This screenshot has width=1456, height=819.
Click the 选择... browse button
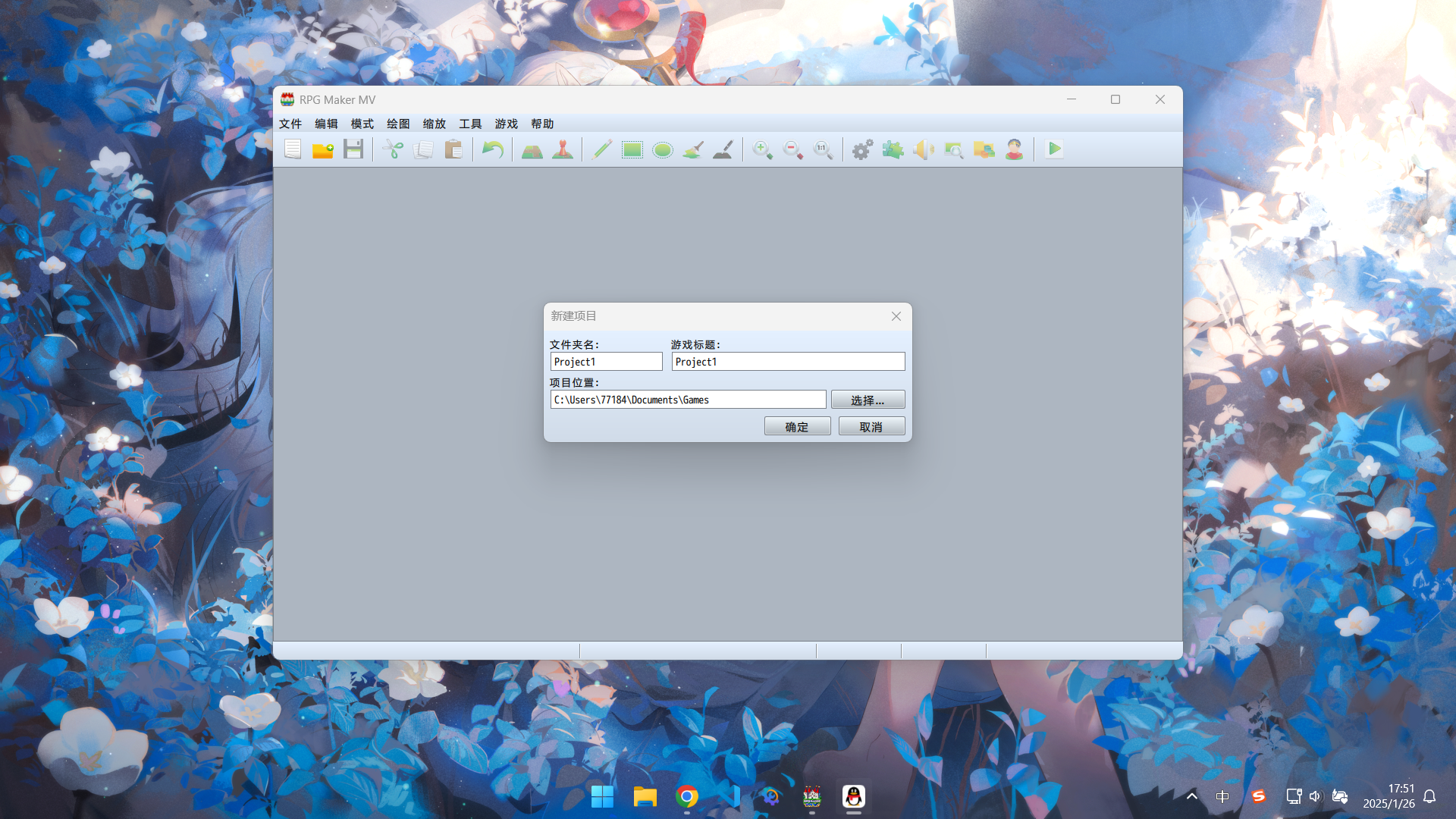pyautogui.click(x=868, y=400)
